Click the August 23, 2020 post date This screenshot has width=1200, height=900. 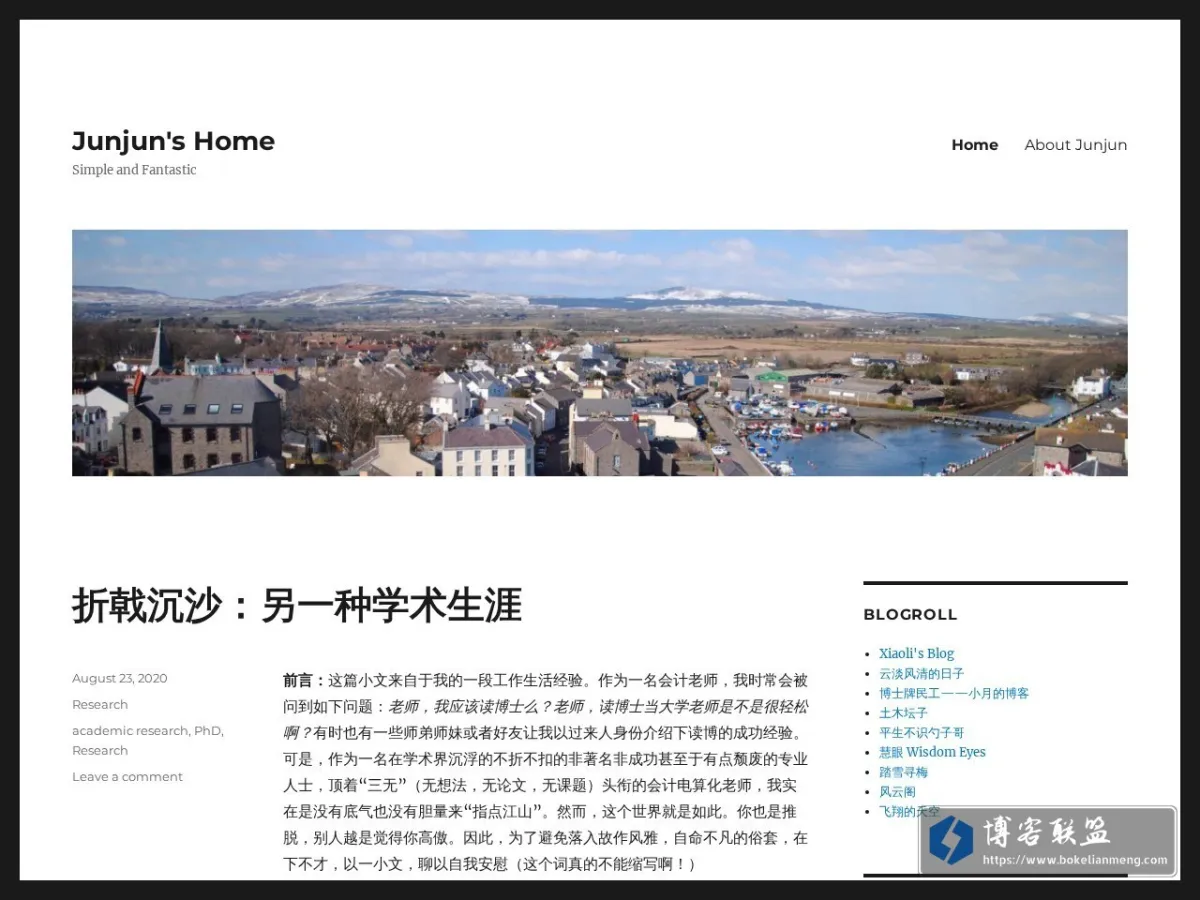point(119,678)
